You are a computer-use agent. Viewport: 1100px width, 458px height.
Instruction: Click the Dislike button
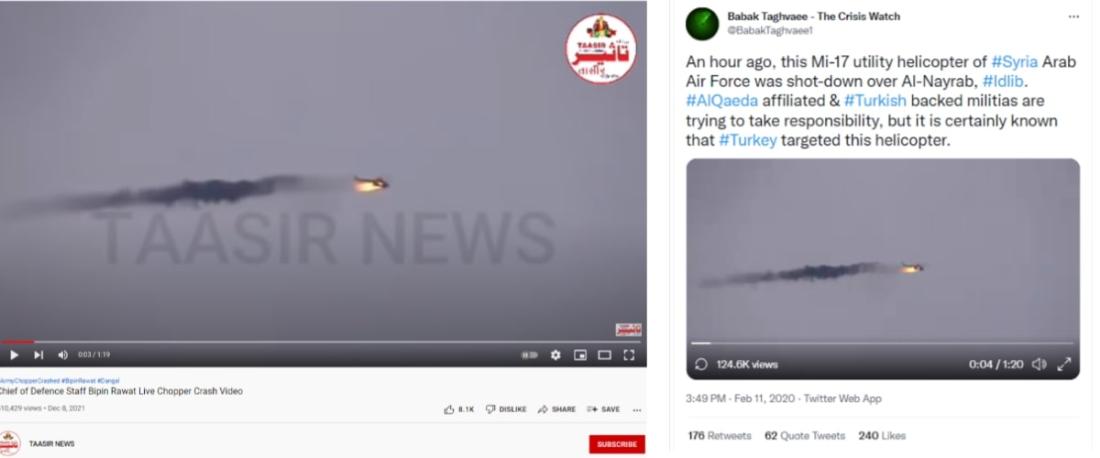coord(506,410)
